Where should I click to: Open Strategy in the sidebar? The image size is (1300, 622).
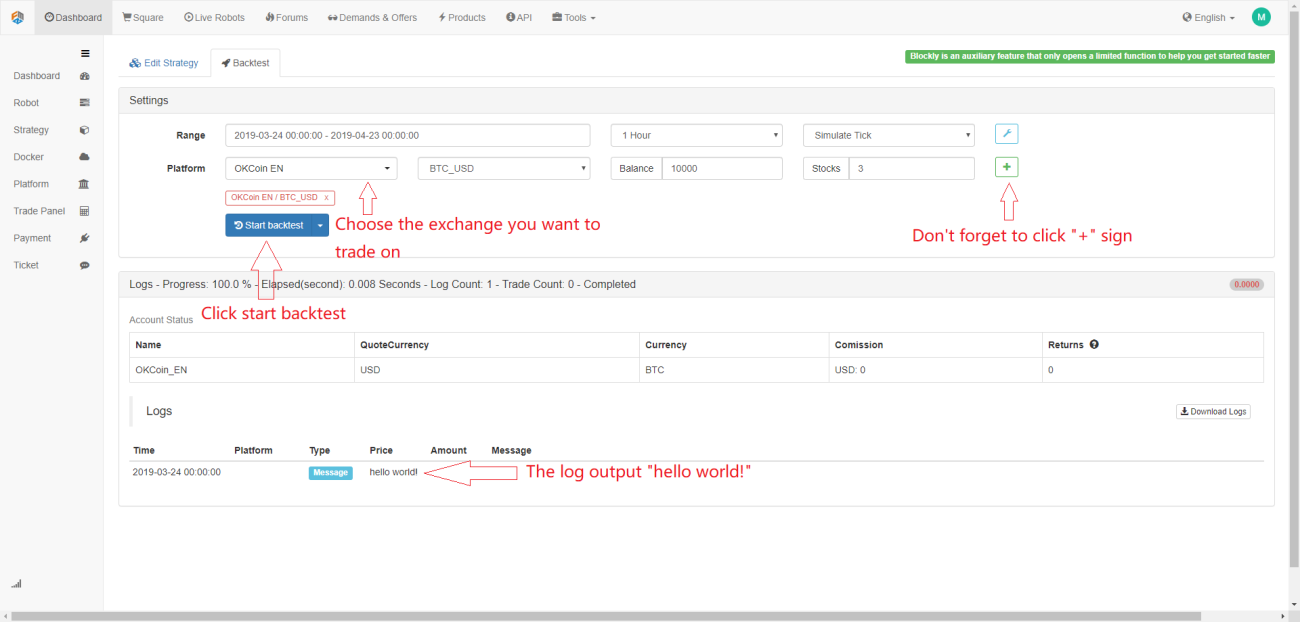[x=31, y=130]
